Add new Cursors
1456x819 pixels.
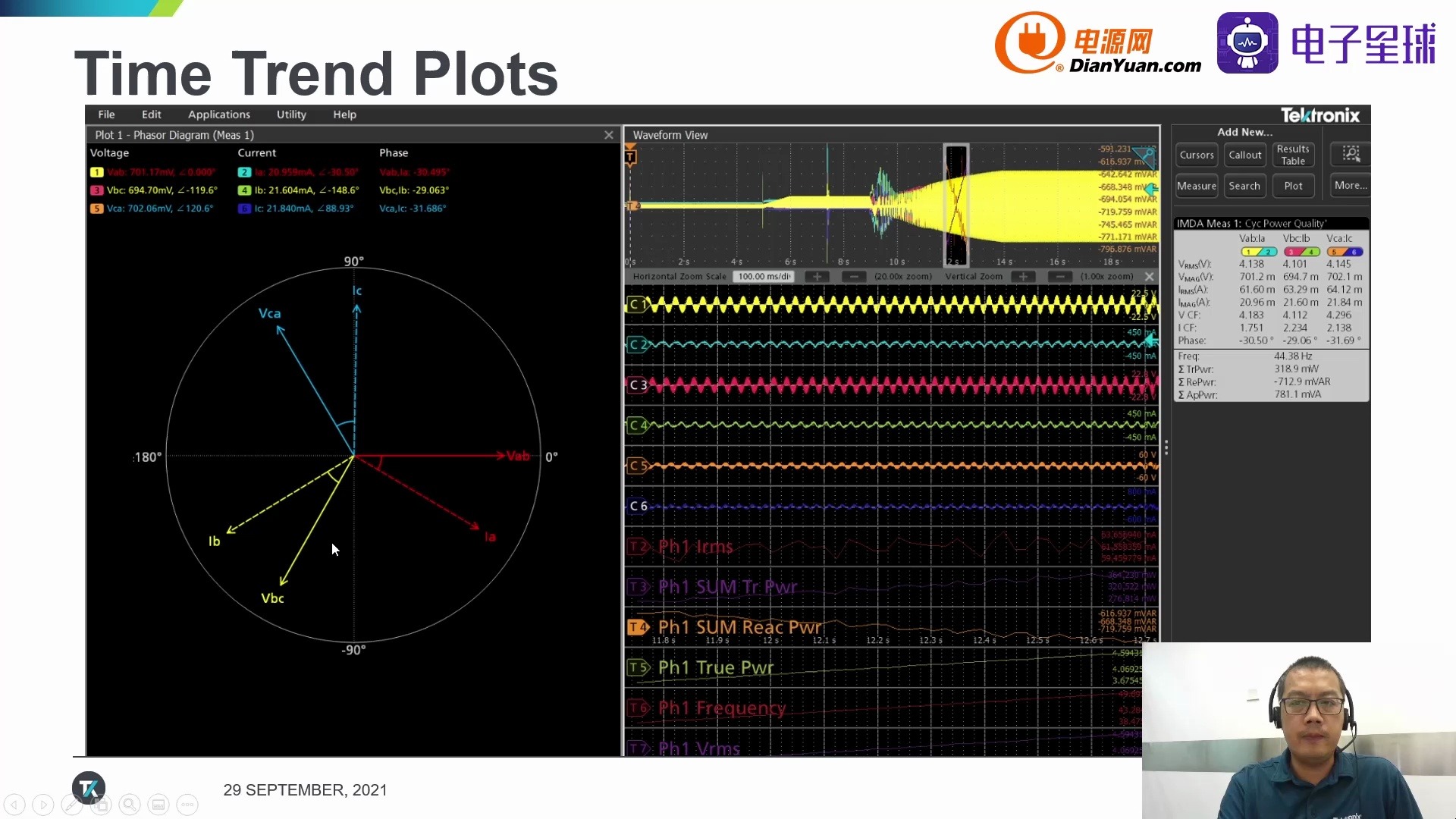[1197, 155]
